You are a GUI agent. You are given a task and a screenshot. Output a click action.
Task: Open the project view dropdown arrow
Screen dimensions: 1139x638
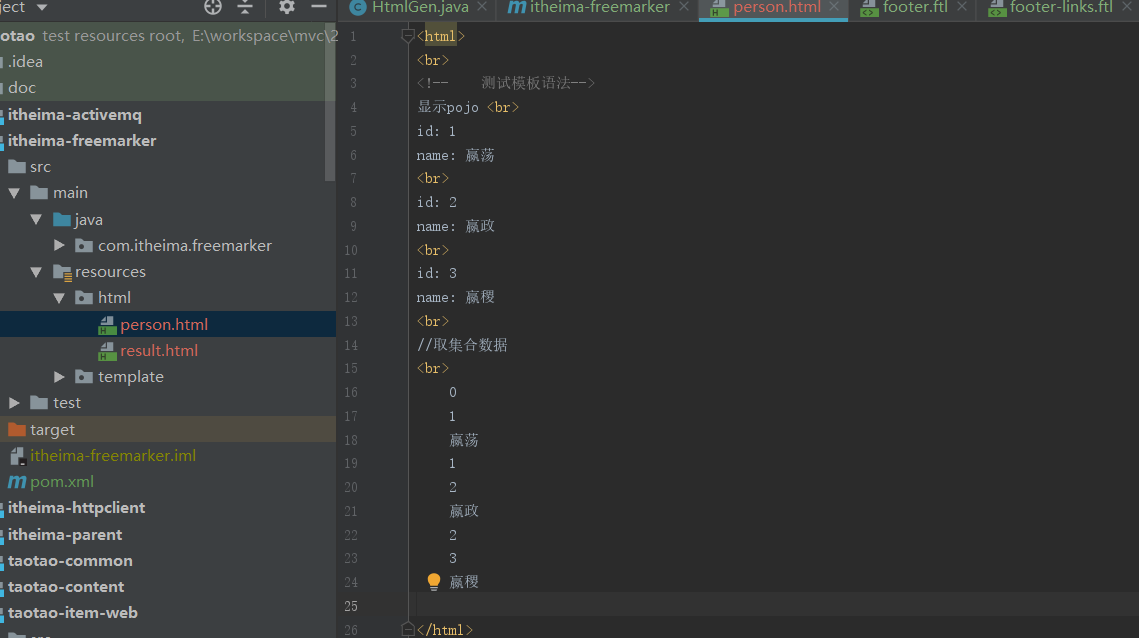(42, 7)
